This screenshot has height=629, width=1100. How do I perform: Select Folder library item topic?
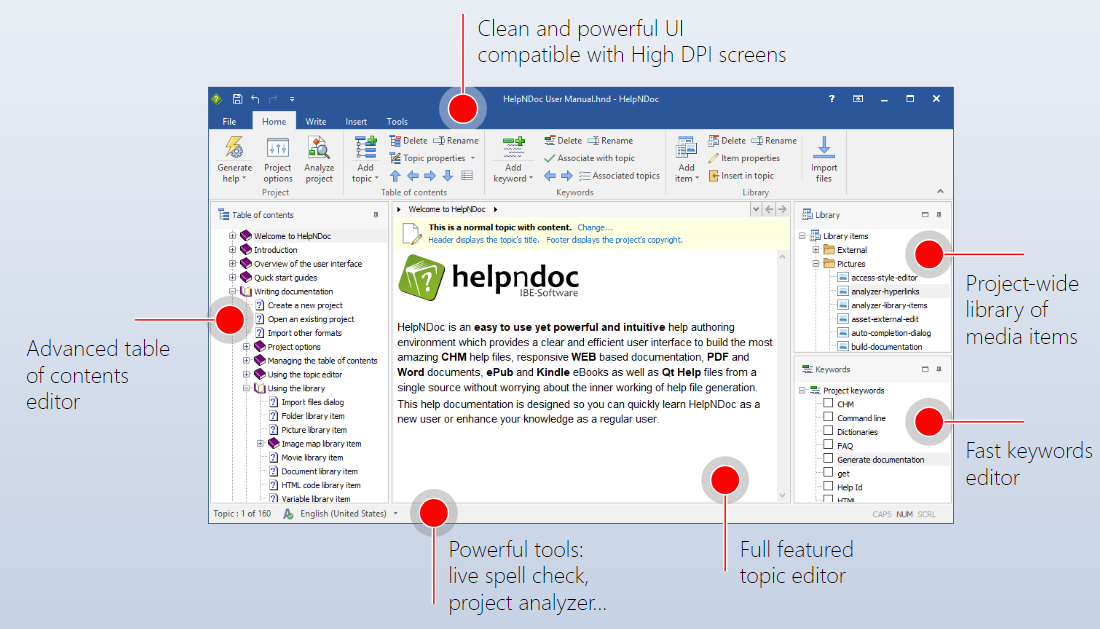click(x=313, y=416)
